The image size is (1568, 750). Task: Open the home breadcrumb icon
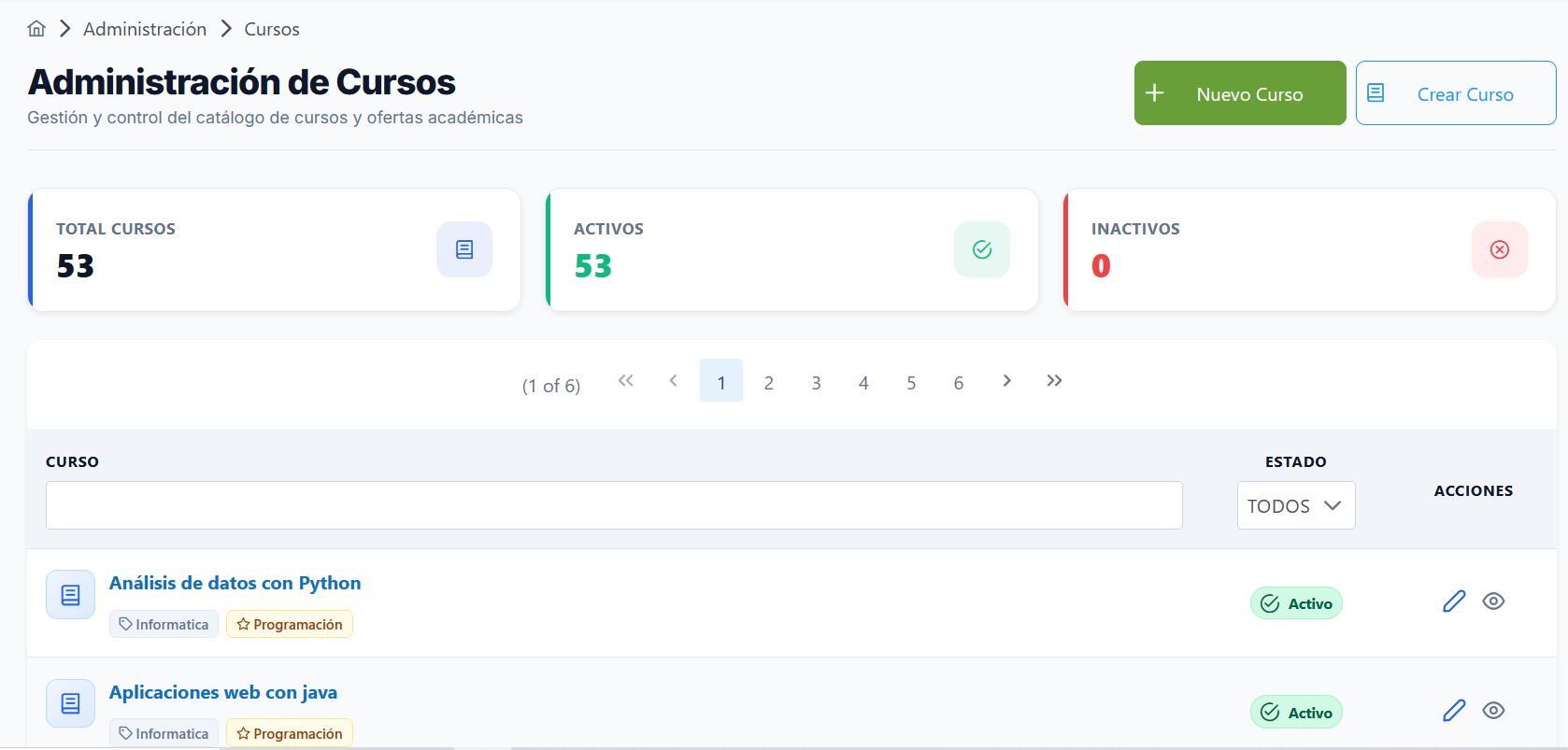tap(36, 29)
